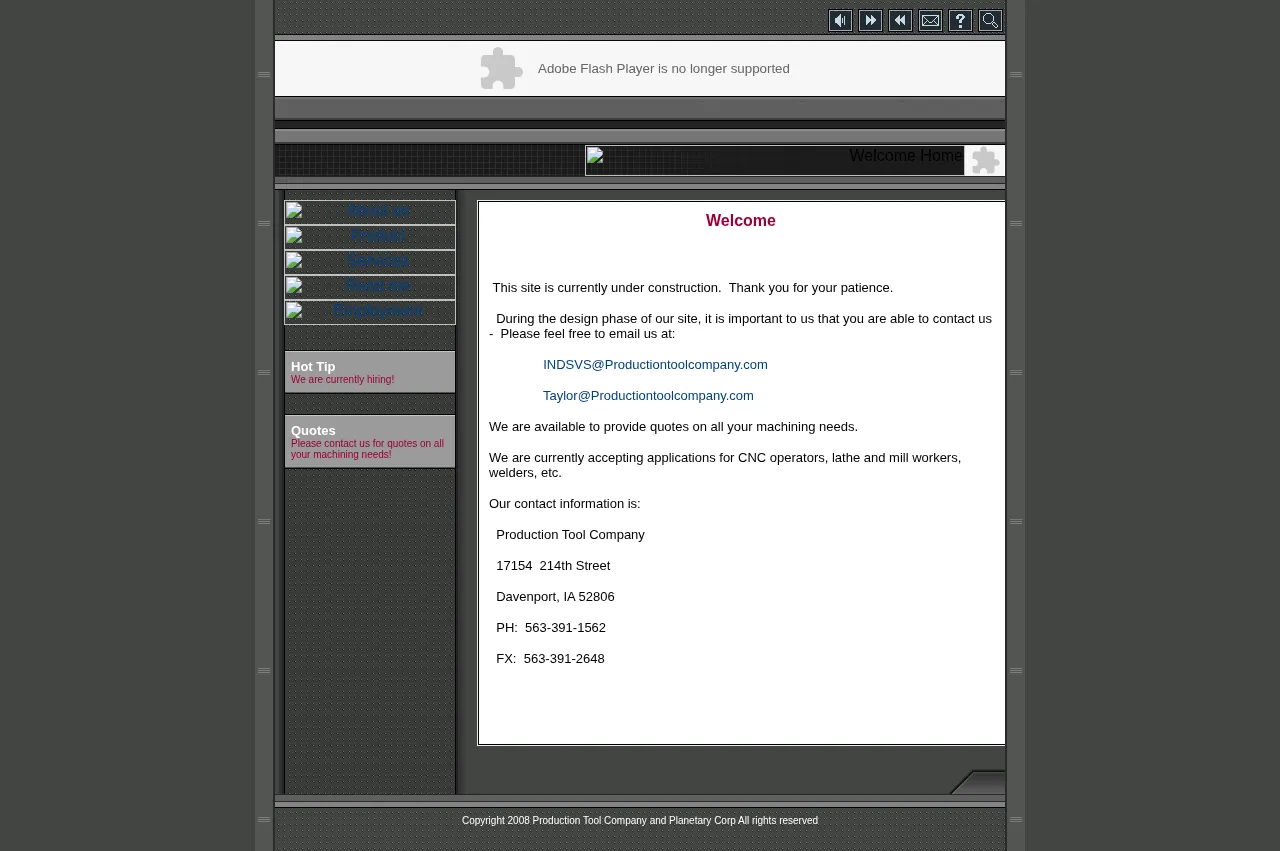Click the small plugin icon beside Welcome Home
The width and height of the screenshot is (1280, 851).
(985, 161)
